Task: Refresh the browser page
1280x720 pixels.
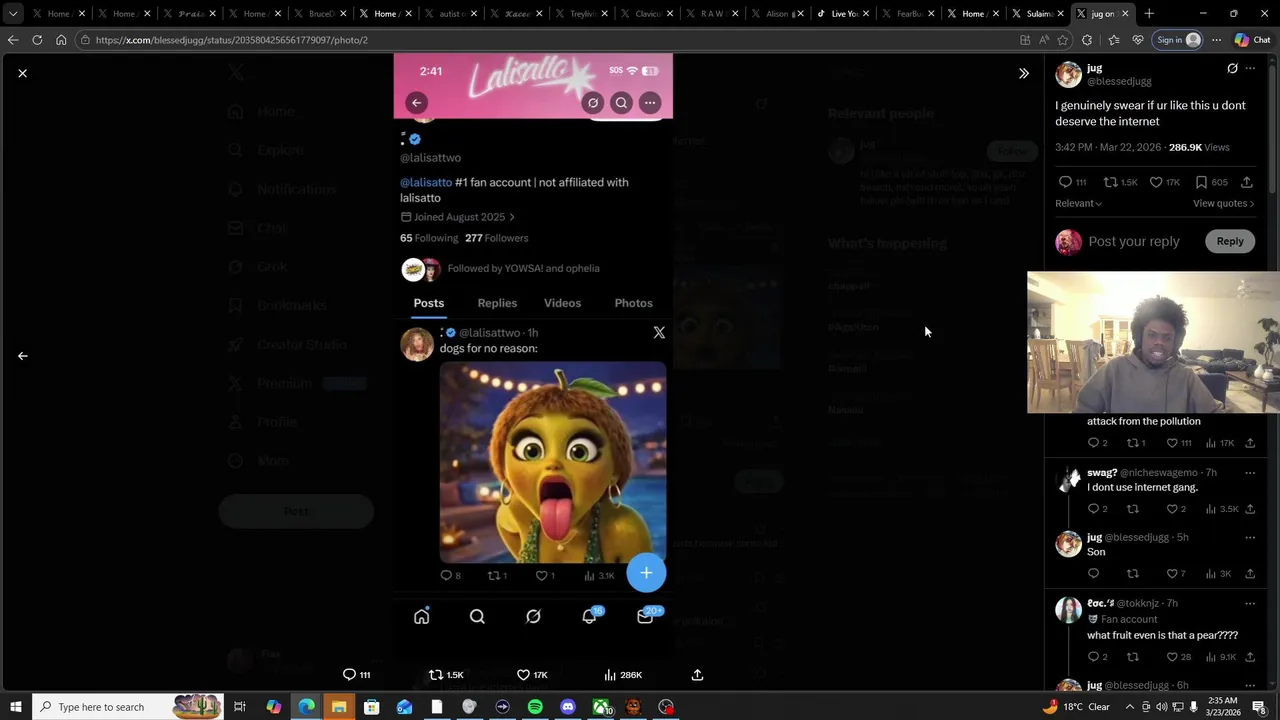Action: [37, 40]
